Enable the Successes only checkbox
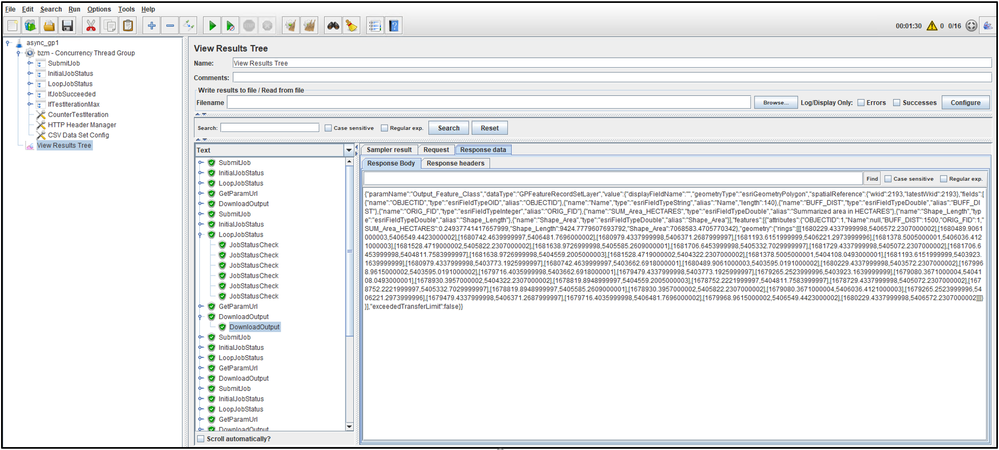This screenshot has height=450, width=999. [x=896, y=102]
